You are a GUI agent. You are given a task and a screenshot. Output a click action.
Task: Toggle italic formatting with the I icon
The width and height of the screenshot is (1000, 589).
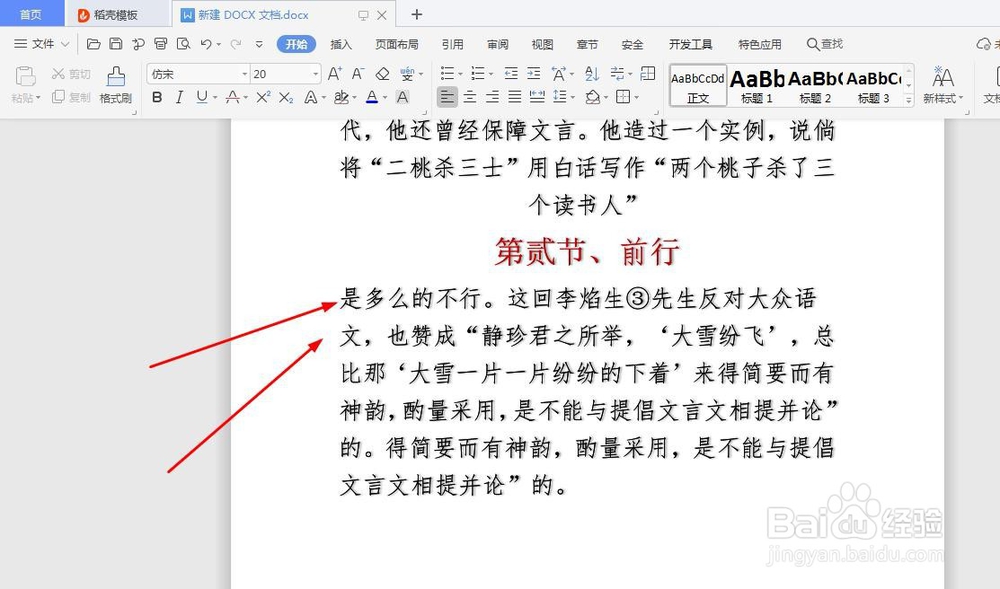point(177,96)
